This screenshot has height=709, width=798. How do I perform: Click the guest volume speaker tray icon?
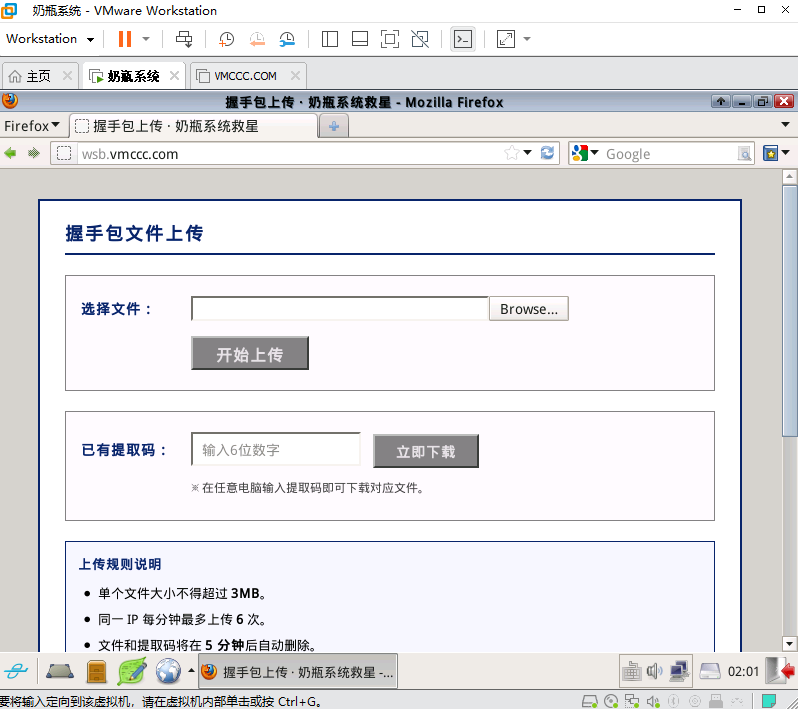(654, 671)
